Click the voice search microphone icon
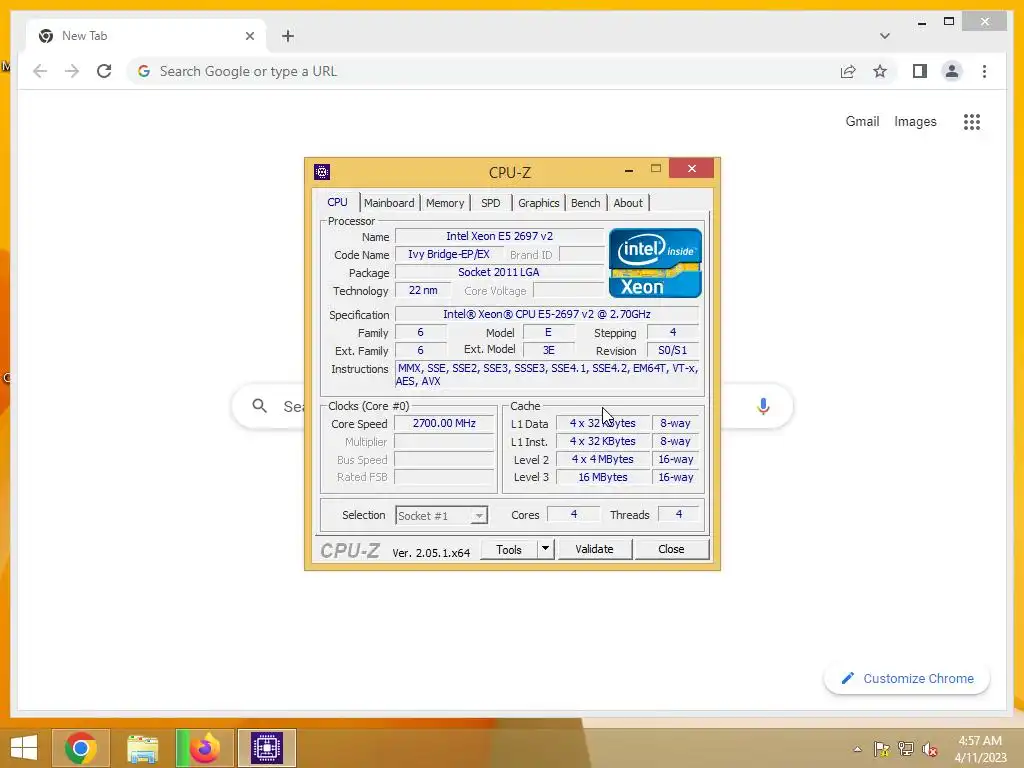Viewport: 1024px width, 768px height. (763, 406)
